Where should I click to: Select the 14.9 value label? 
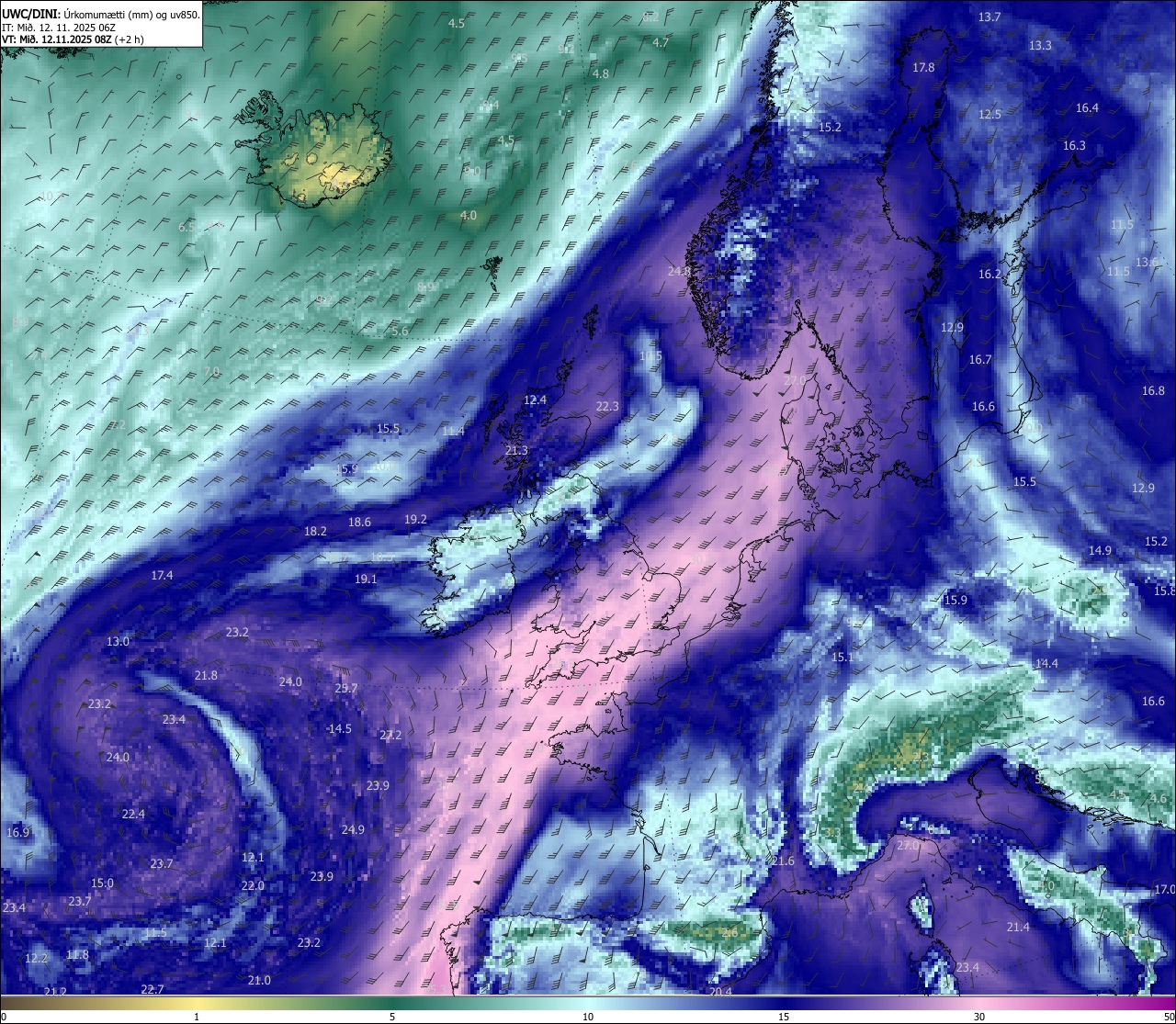tap(1100, 551)
